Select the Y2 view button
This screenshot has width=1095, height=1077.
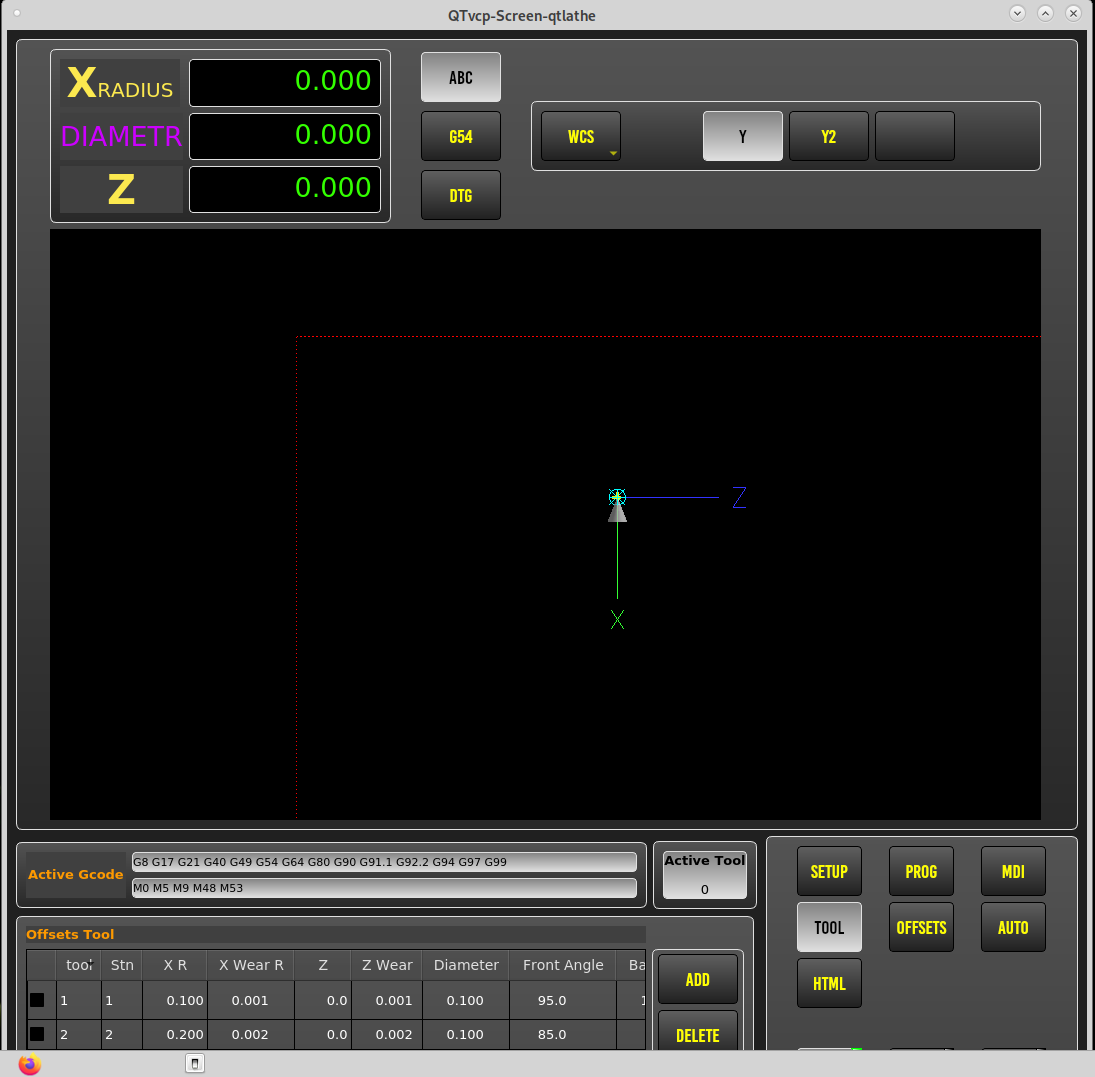pyautogui.click(x=829, y=136)
